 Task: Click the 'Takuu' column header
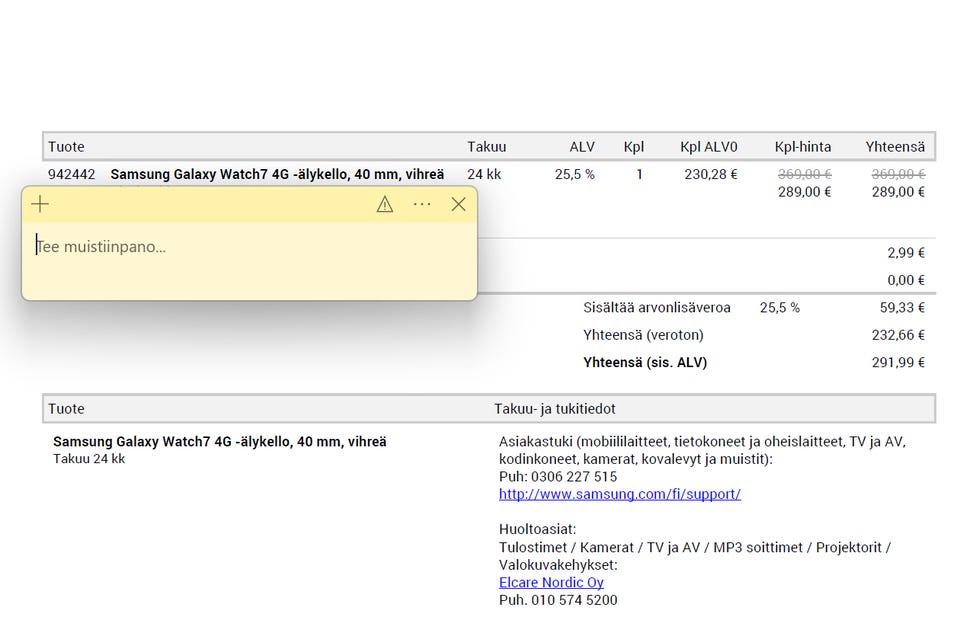(487, 147)
